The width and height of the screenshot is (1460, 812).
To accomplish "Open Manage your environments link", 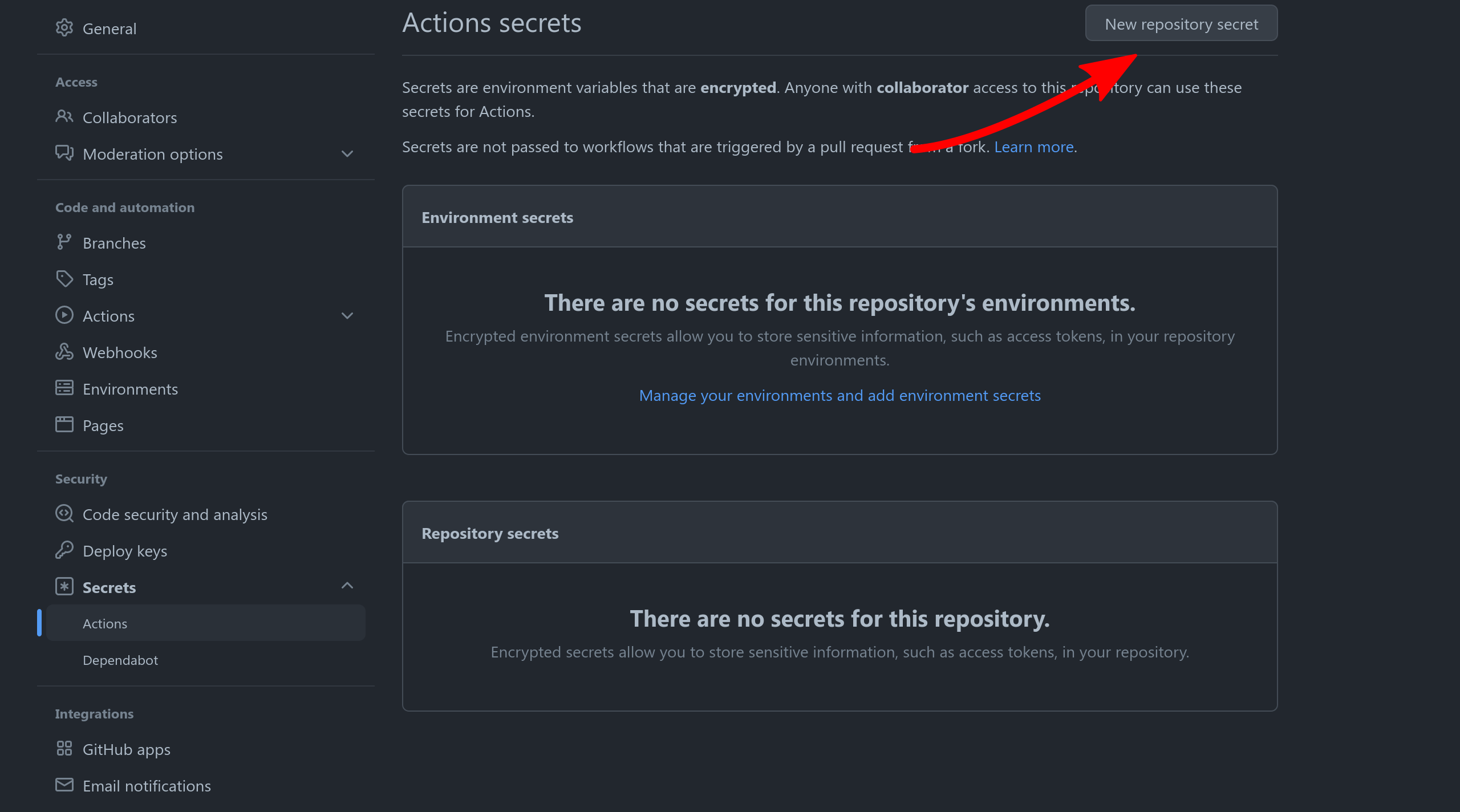I will click(x=839, y=395).
